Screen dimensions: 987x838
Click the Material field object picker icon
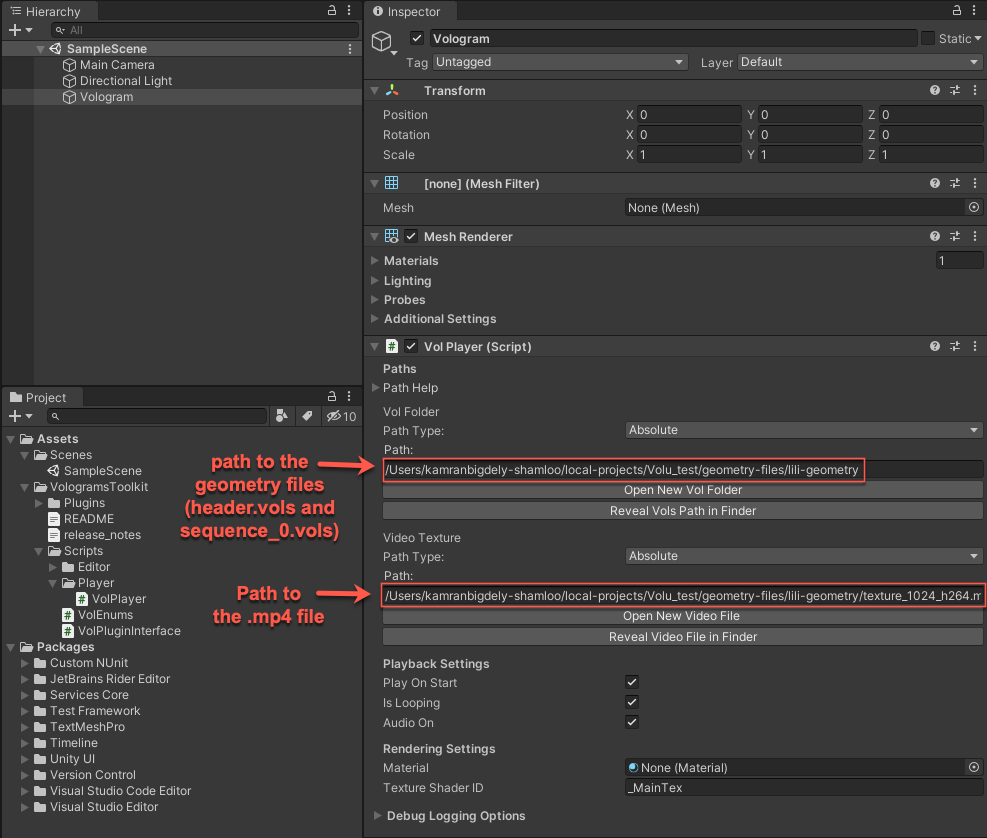(973, 768)
